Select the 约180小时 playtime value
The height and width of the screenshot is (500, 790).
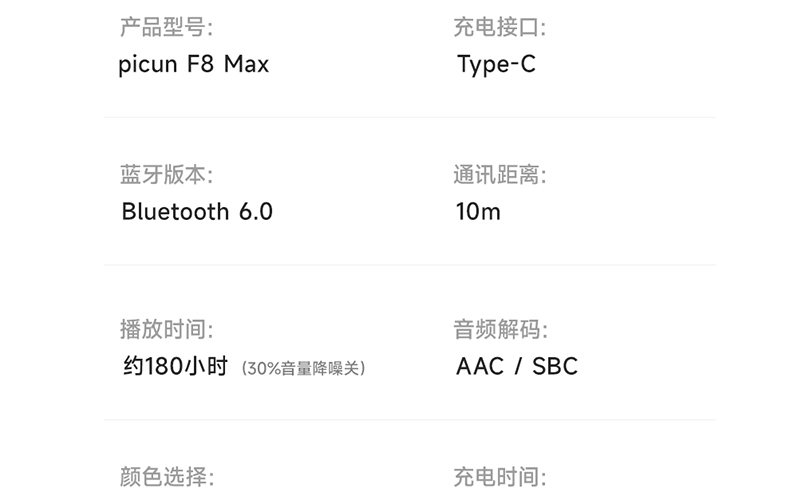click(x=176, y=367)
